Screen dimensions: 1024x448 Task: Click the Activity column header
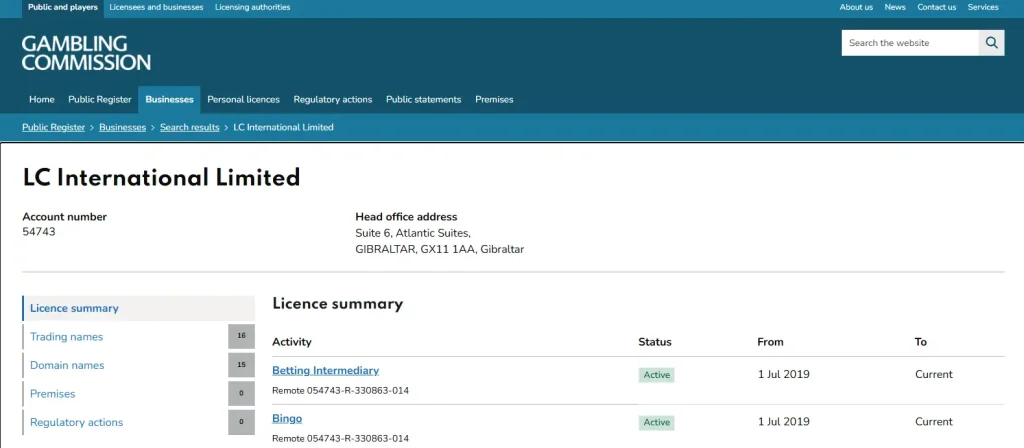click(292, 342)
